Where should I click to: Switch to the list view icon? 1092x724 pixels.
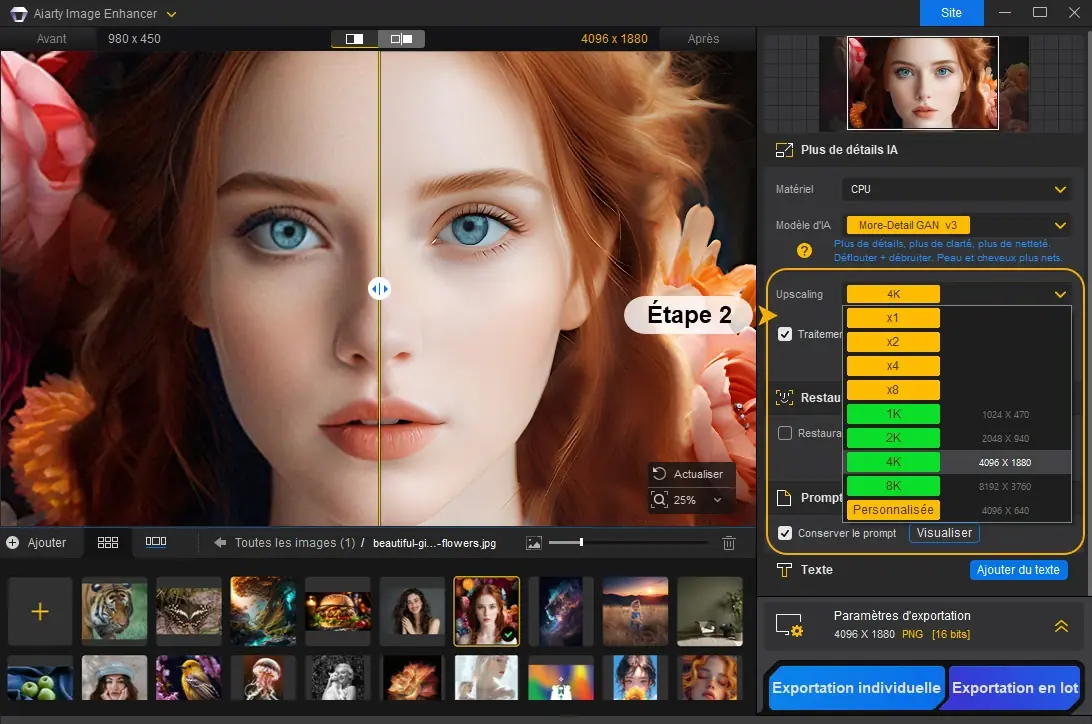pyautogui.click(x=157, y=542)
